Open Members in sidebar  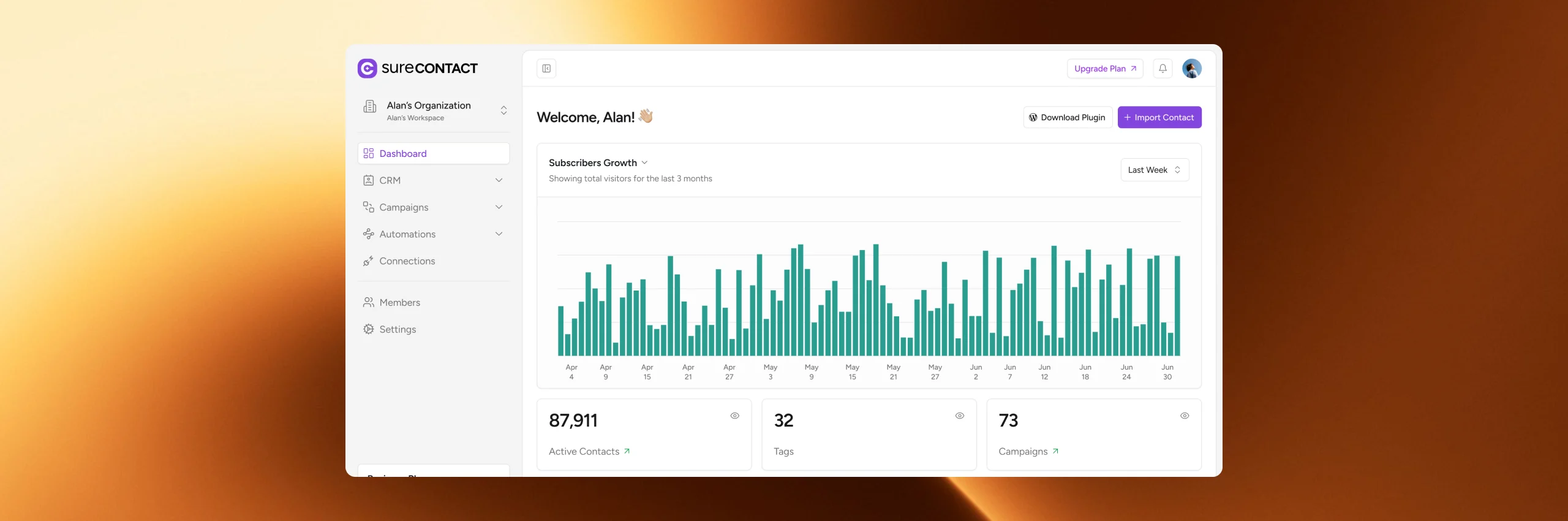(434, 302)
